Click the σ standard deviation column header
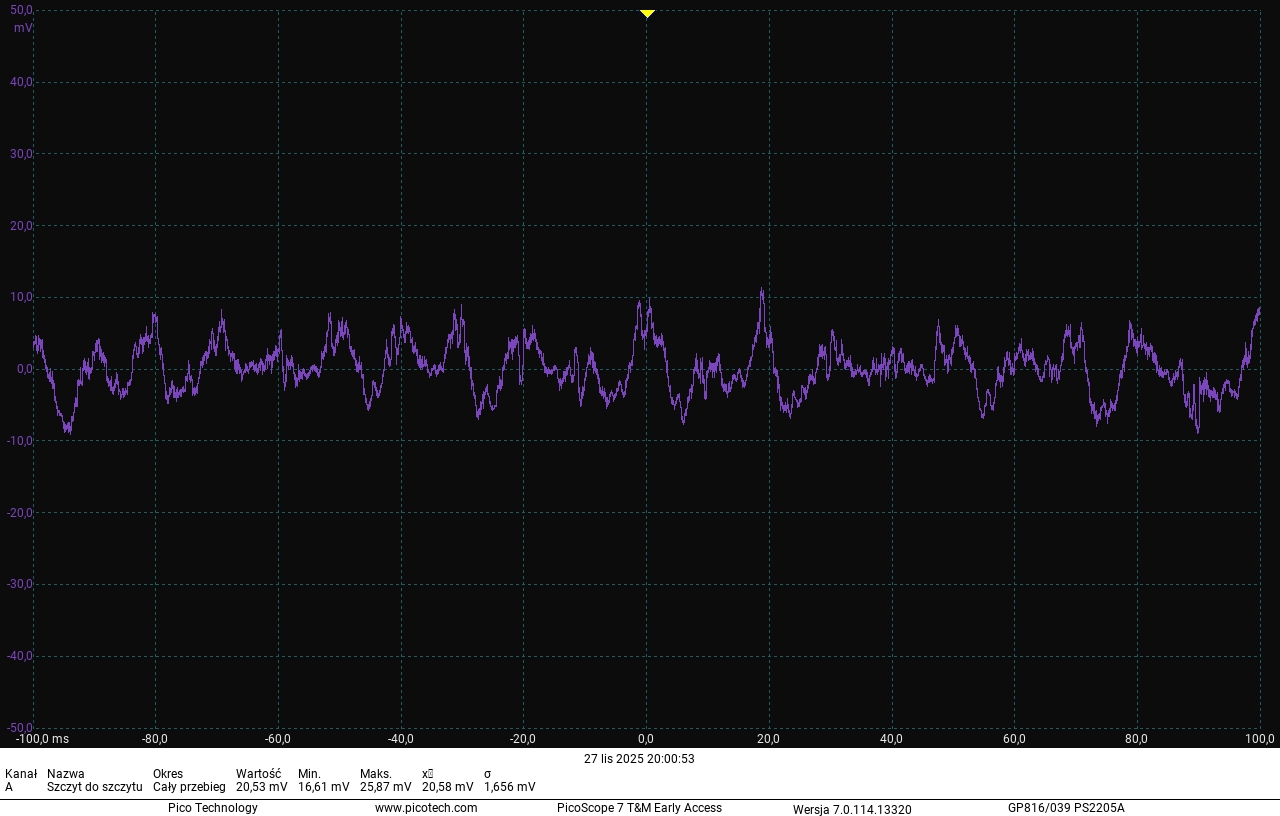The width and height of the screenshot is (1280, 816). click(487, 774)
